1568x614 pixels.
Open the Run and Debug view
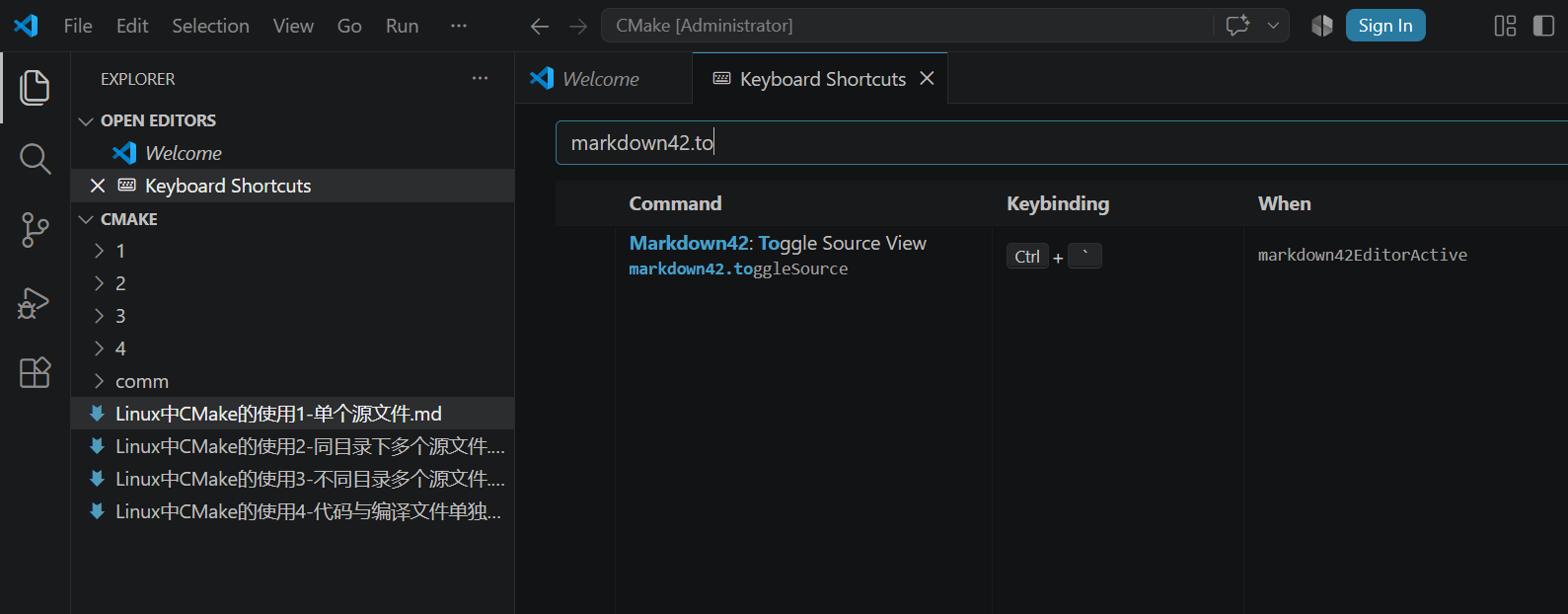pyautogui.click(x=35, y=301)
